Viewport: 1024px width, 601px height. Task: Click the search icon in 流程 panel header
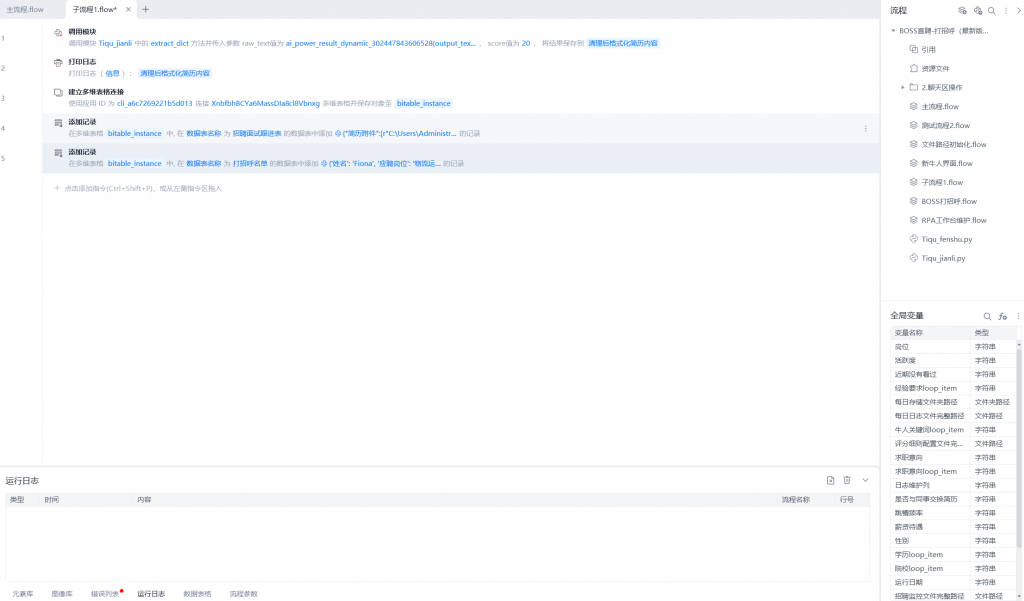(x=991, y=10)
